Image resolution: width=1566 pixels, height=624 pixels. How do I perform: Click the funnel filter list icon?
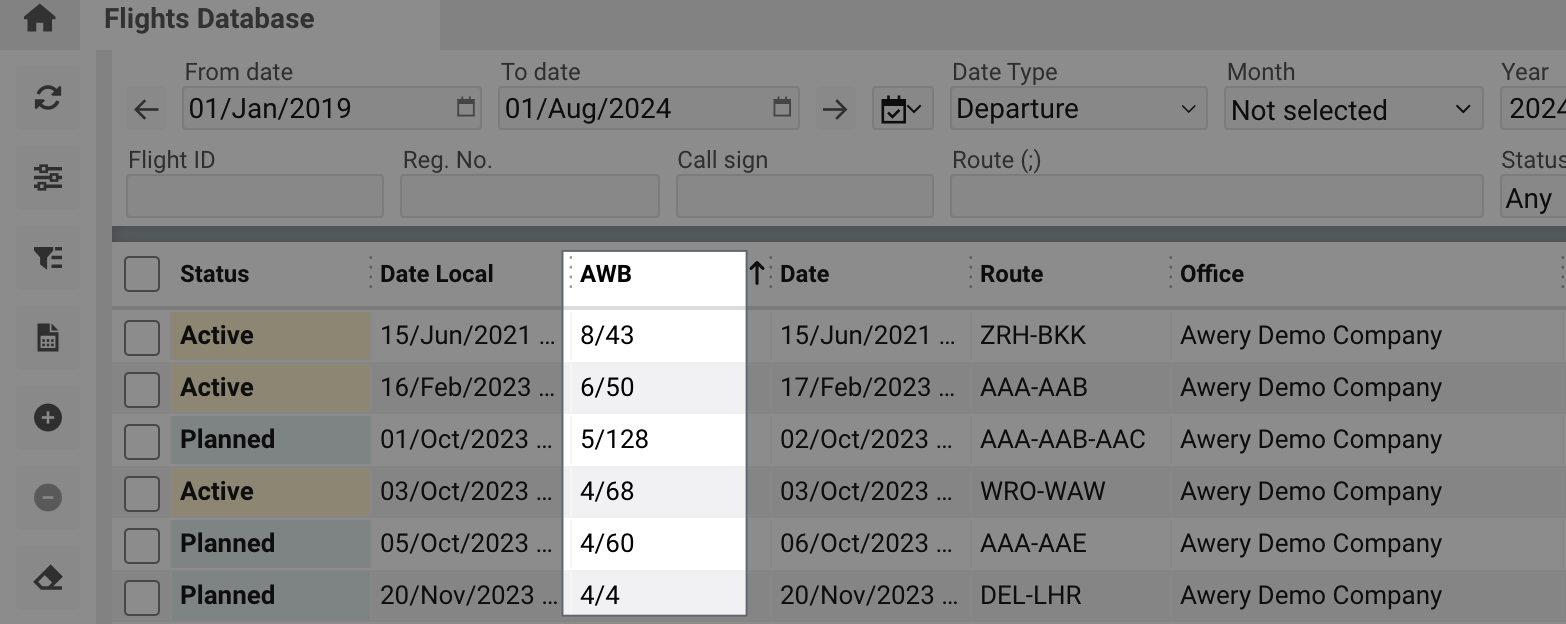pos(48,257)
